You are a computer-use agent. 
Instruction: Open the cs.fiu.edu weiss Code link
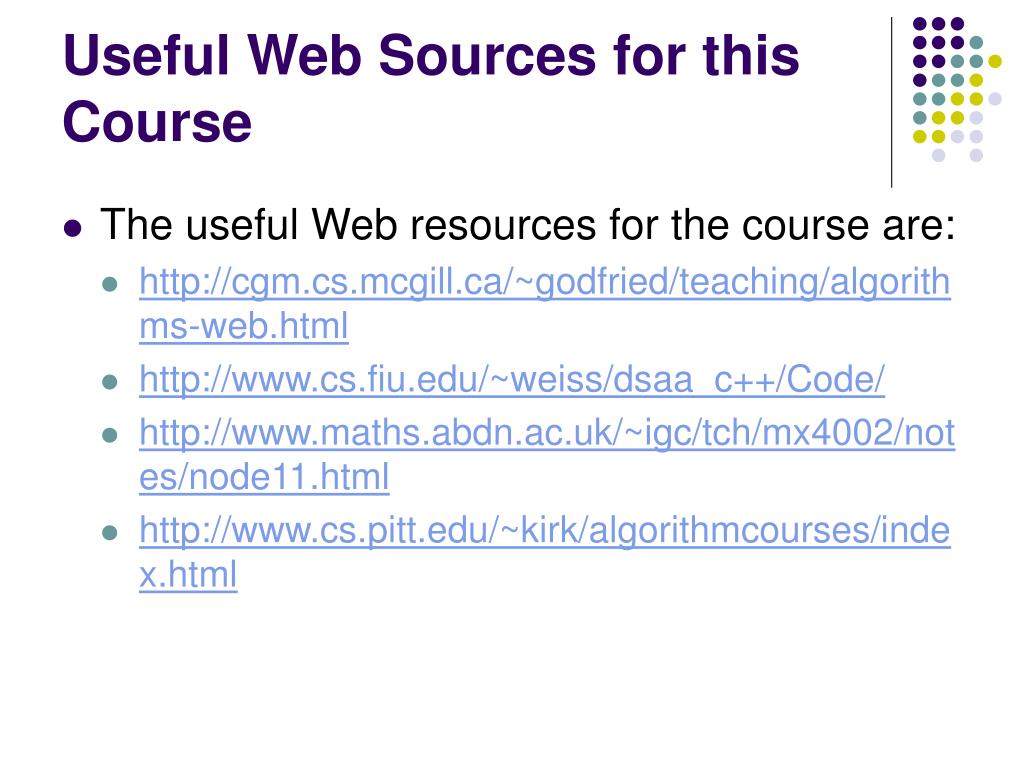[512, 380]
